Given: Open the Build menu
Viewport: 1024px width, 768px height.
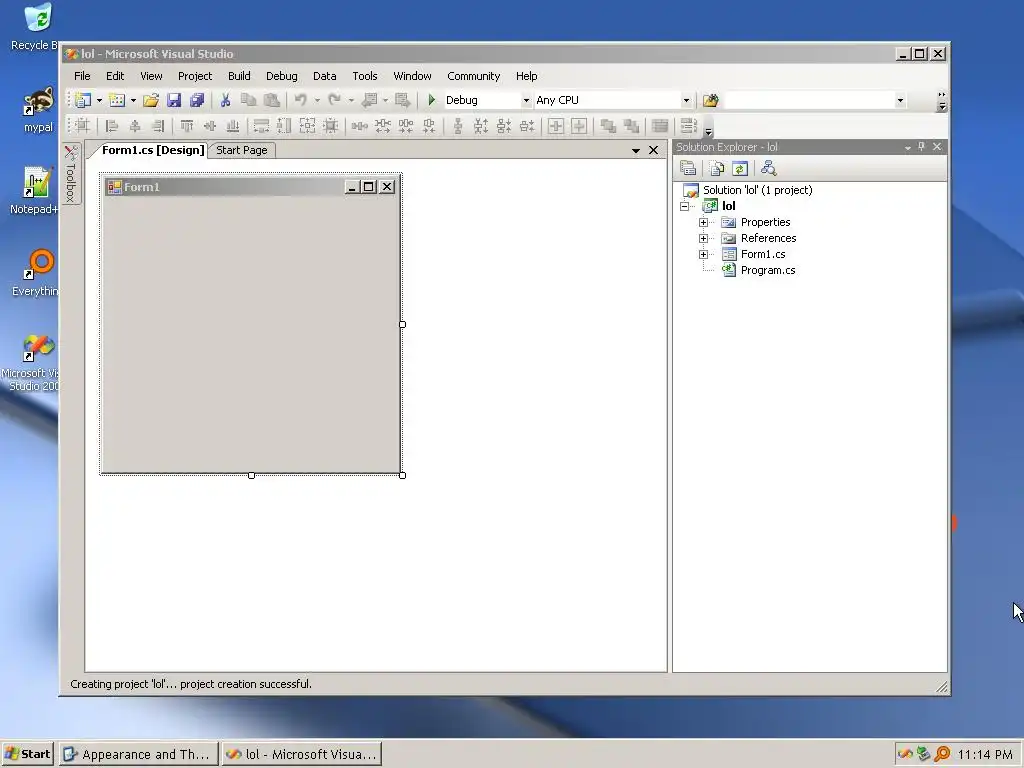Looking at the screenshot, I should coord(239,76).
